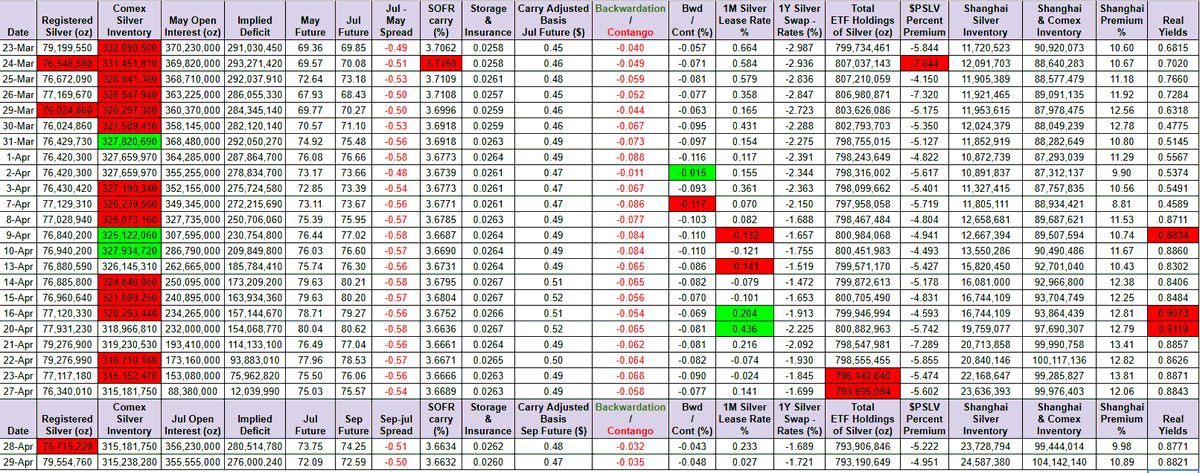Click Carry Adjusted Basis Jul Future ($) header
This screenshot has height=473, width=1200.
(x=553, y=19)
